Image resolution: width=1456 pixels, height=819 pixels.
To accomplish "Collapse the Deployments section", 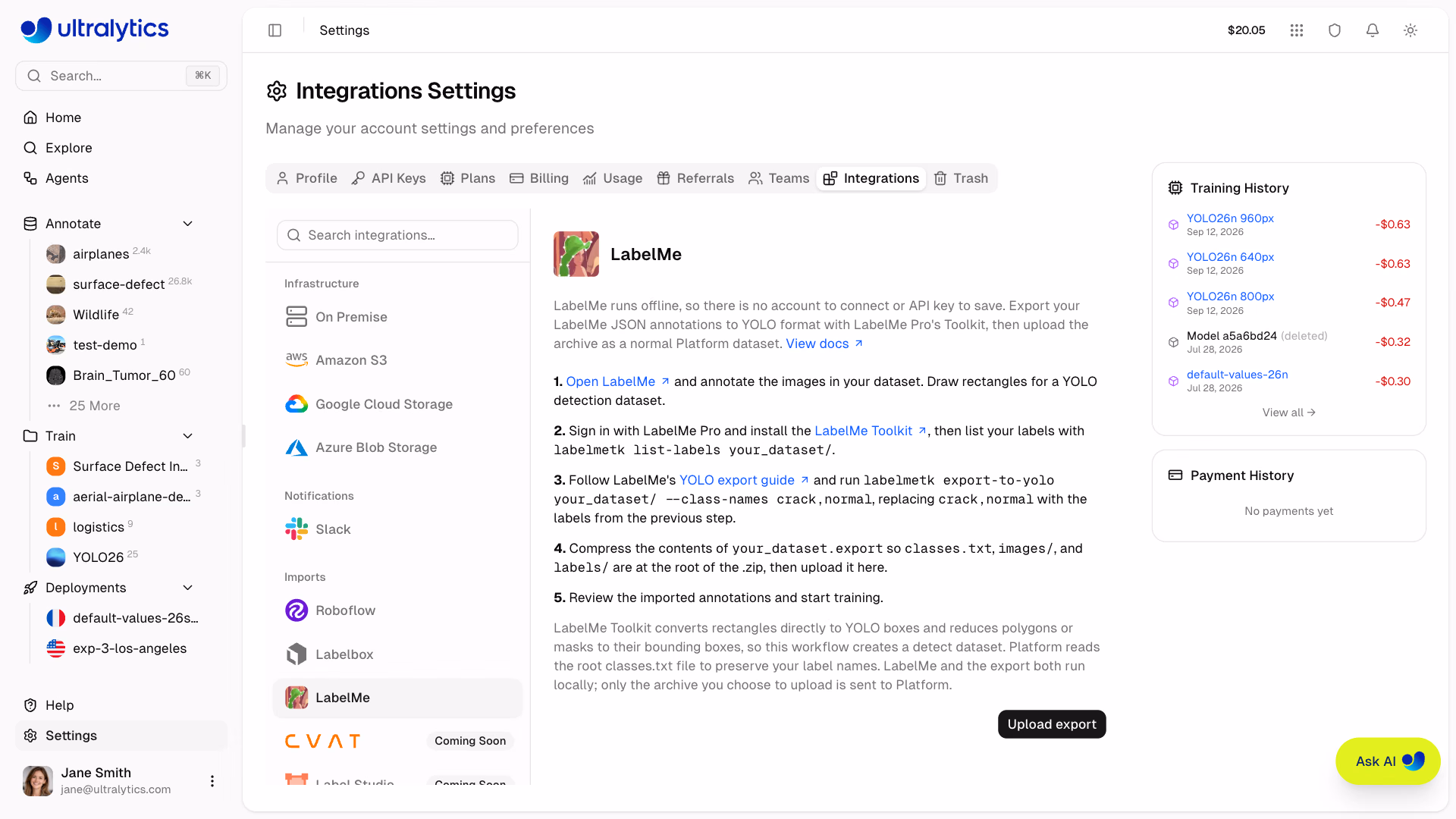I will (188, 588).
